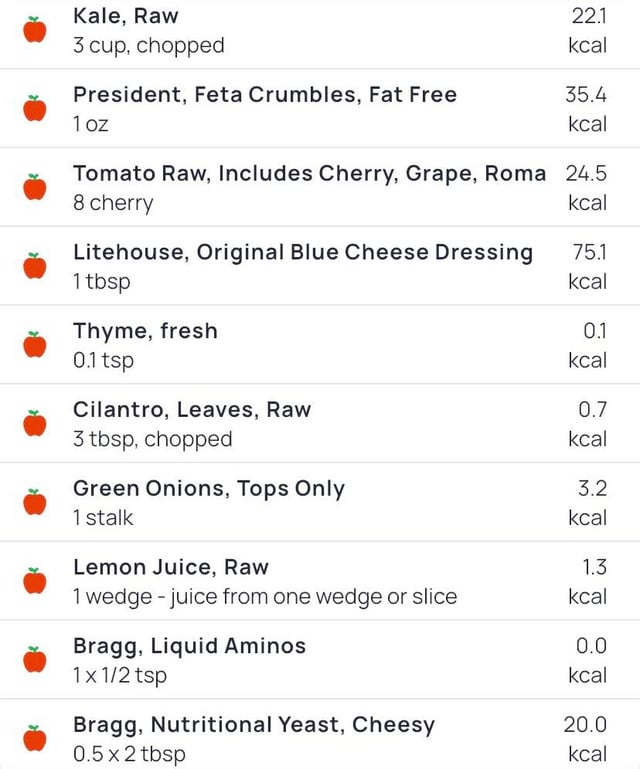
Task: Tap the 0.1 tsp serving of Thyme
Action: click(x=103, y=361)
